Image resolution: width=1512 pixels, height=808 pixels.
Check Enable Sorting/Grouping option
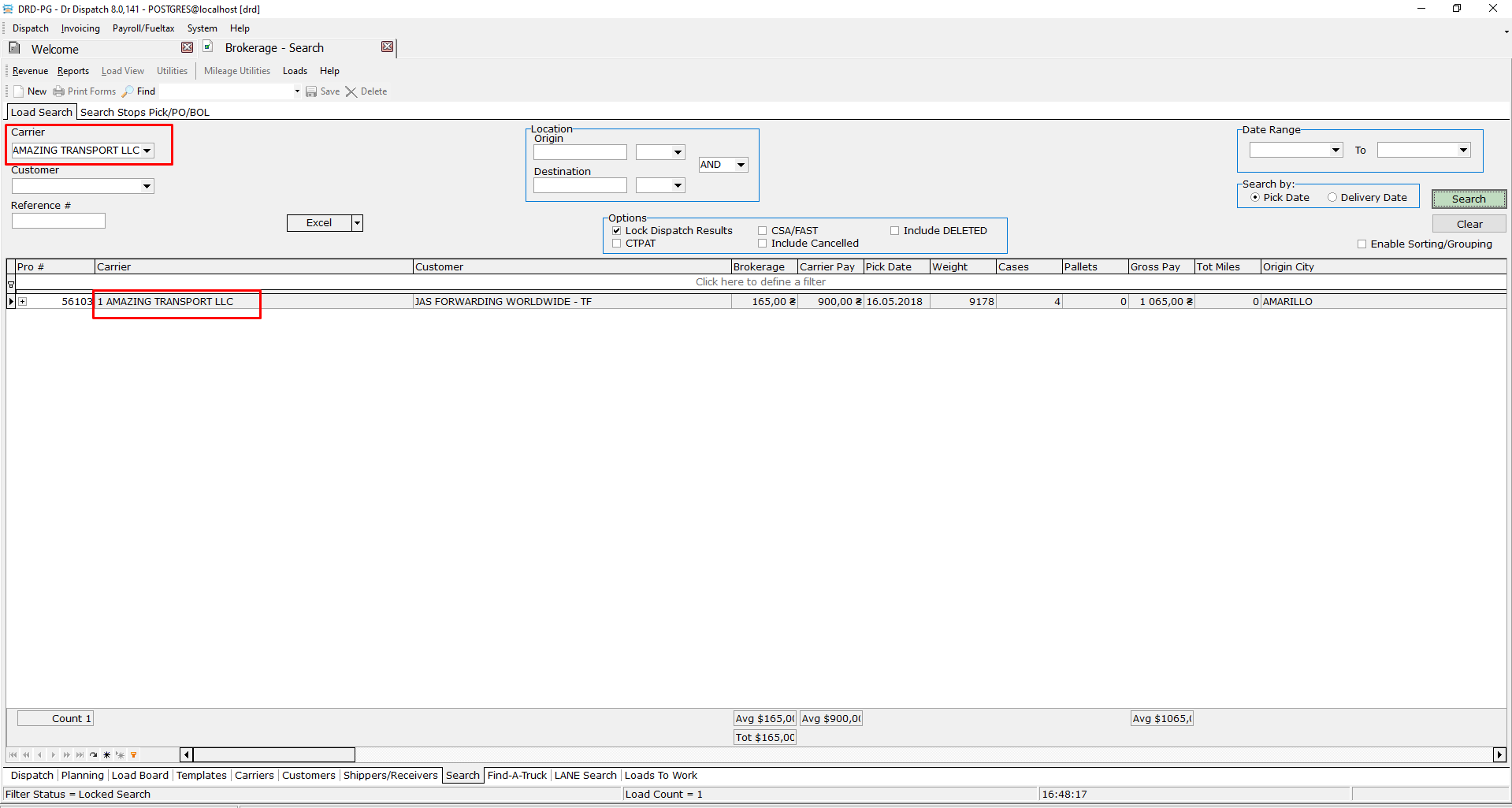pos(1362,244)
